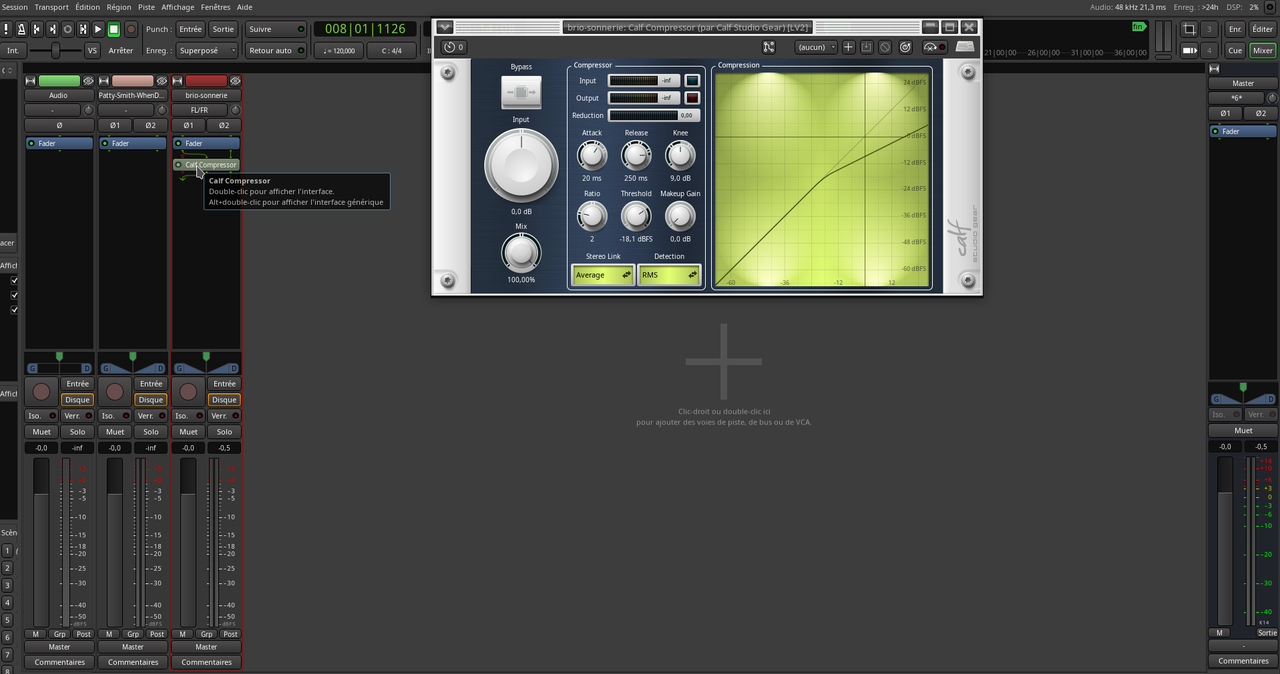Click the plugin latency clock icon

point(453,47)
